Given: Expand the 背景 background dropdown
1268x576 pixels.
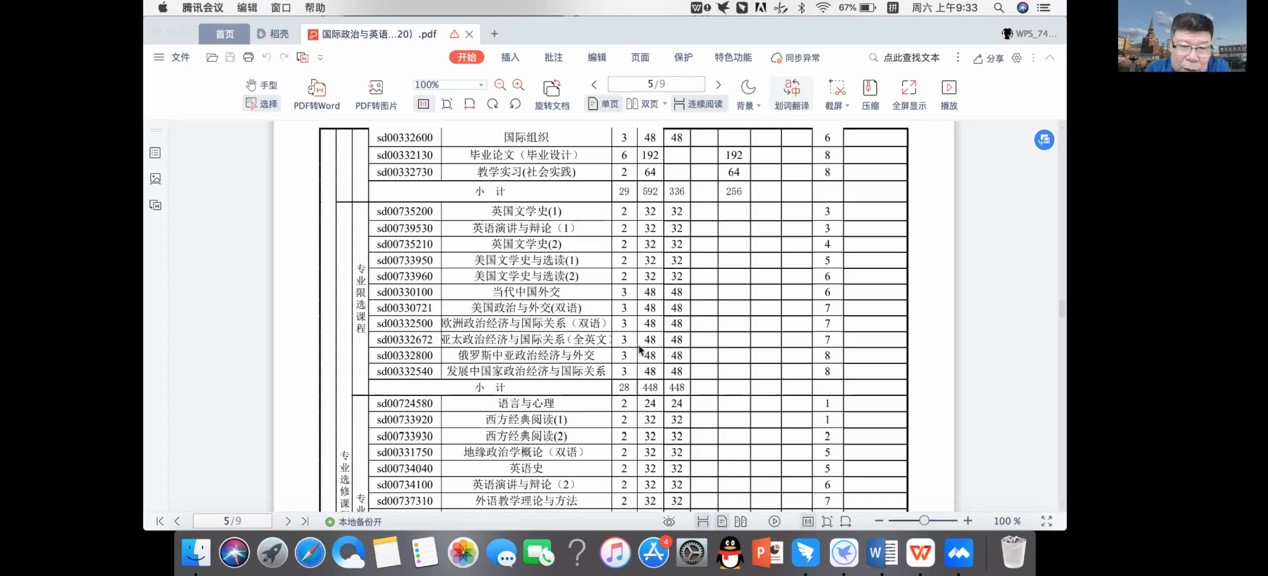Looking at the screenshot, I should coord(759,106).
